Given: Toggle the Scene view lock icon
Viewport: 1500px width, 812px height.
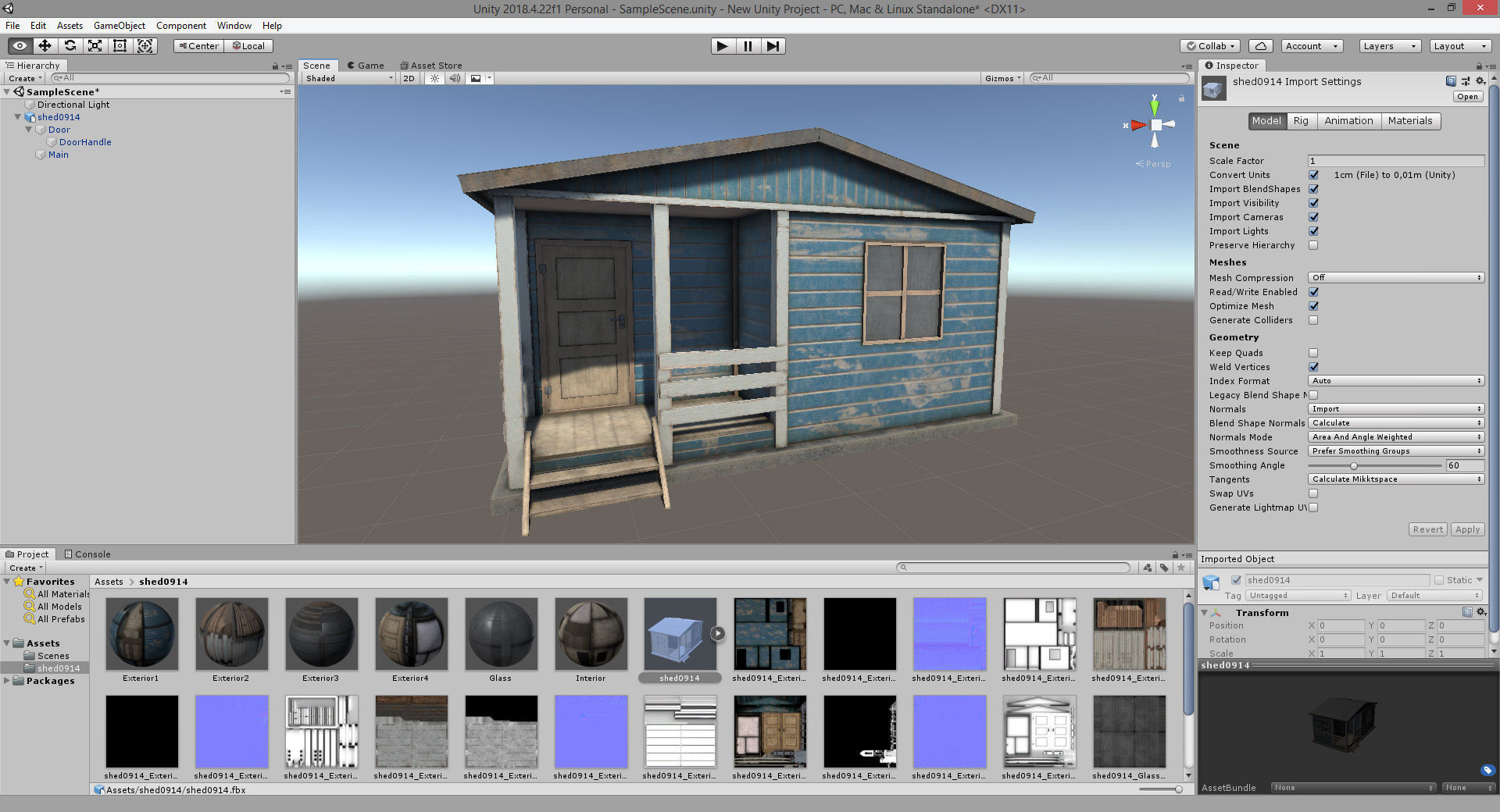Looking at the screenshot, I should [x=1181, y=98].
